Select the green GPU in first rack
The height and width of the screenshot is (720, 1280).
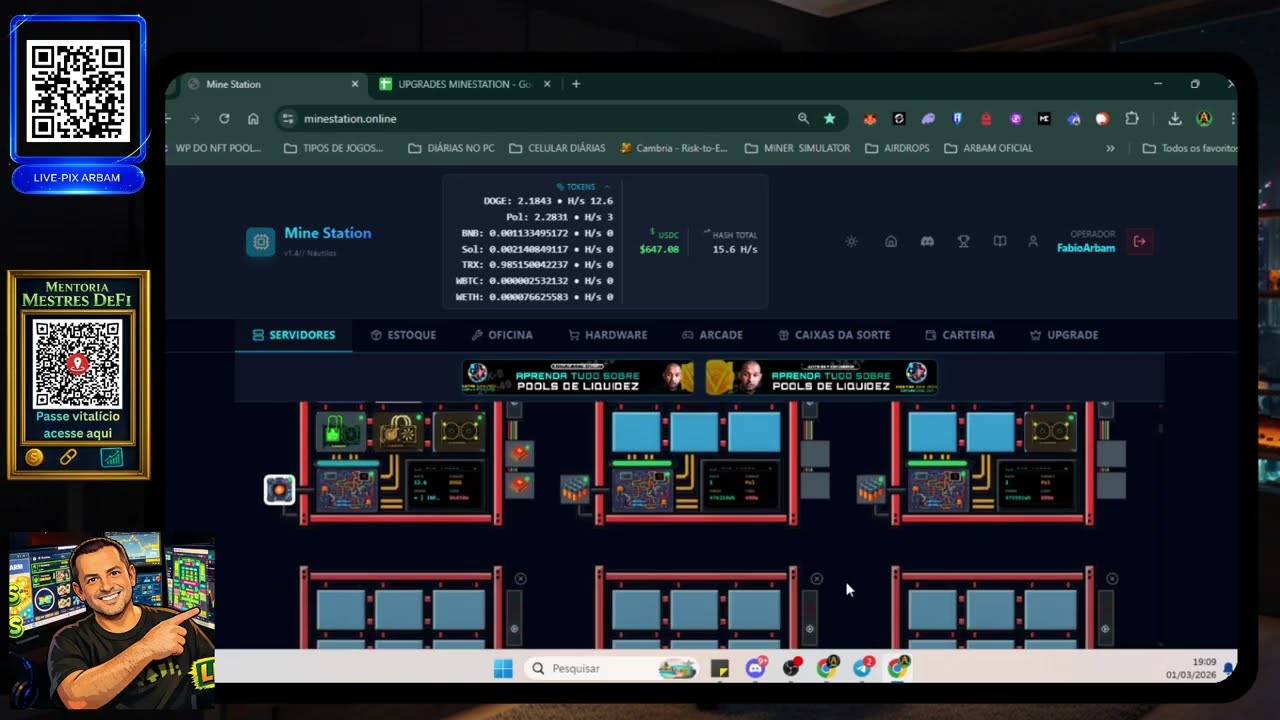pos(341,432)
